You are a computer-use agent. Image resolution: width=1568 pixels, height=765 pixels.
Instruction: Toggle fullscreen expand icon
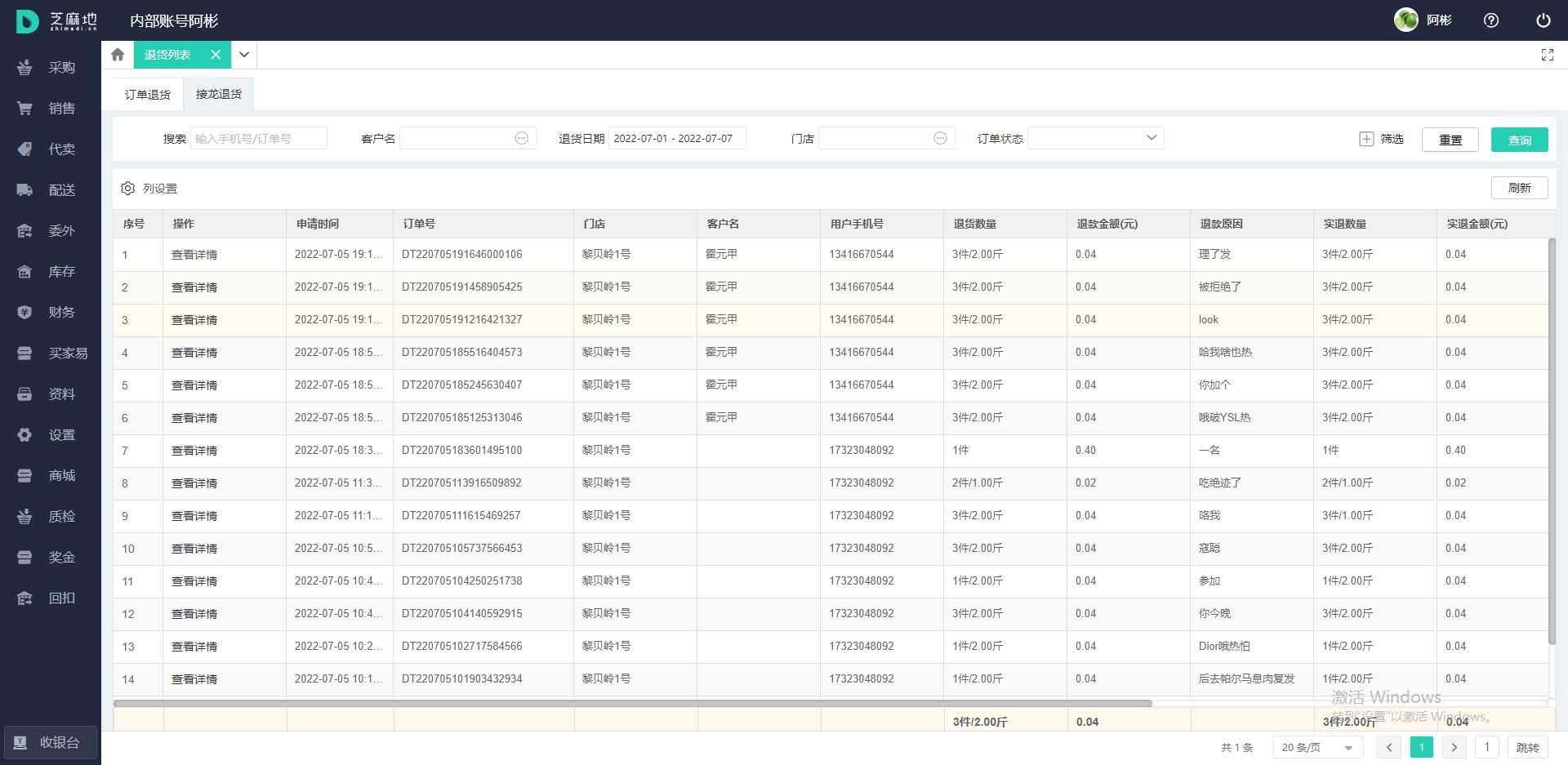[x=1548, y=55]
